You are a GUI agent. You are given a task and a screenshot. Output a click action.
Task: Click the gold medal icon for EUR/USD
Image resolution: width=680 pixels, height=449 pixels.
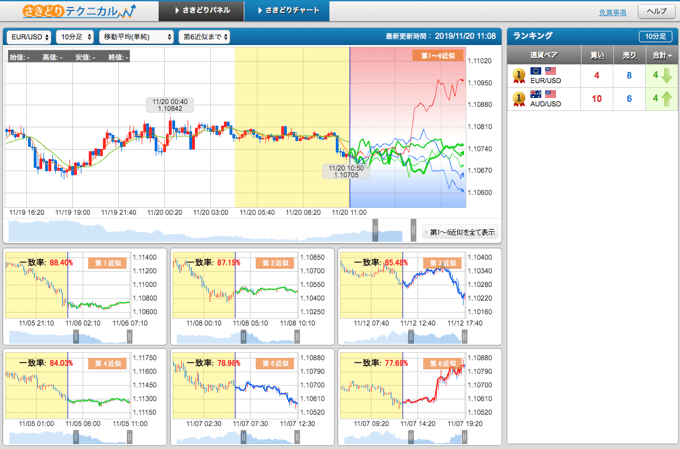(519, 76)
